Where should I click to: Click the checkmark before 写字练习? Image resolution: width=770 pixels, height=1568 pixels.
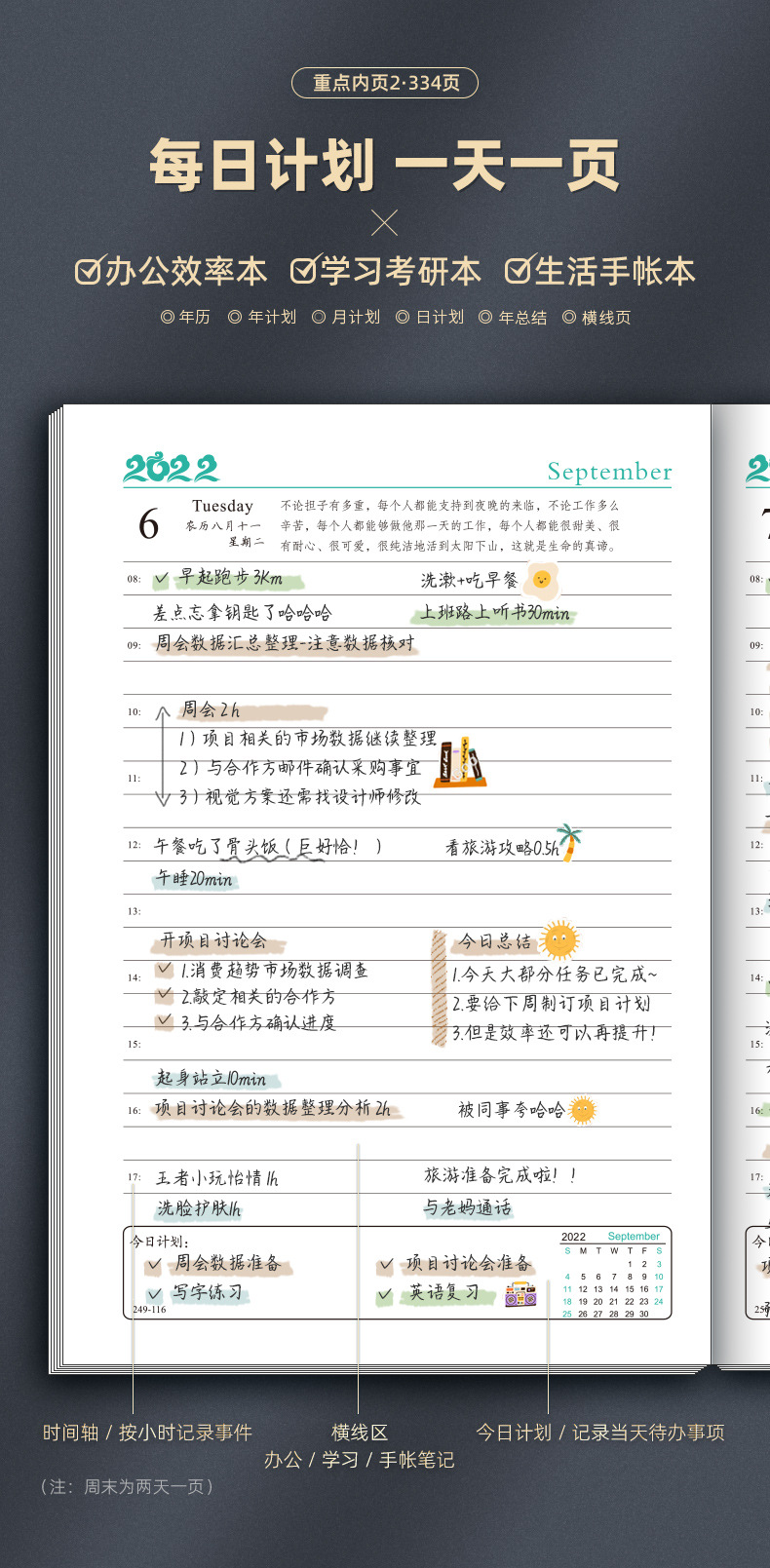pos(154,1294)
